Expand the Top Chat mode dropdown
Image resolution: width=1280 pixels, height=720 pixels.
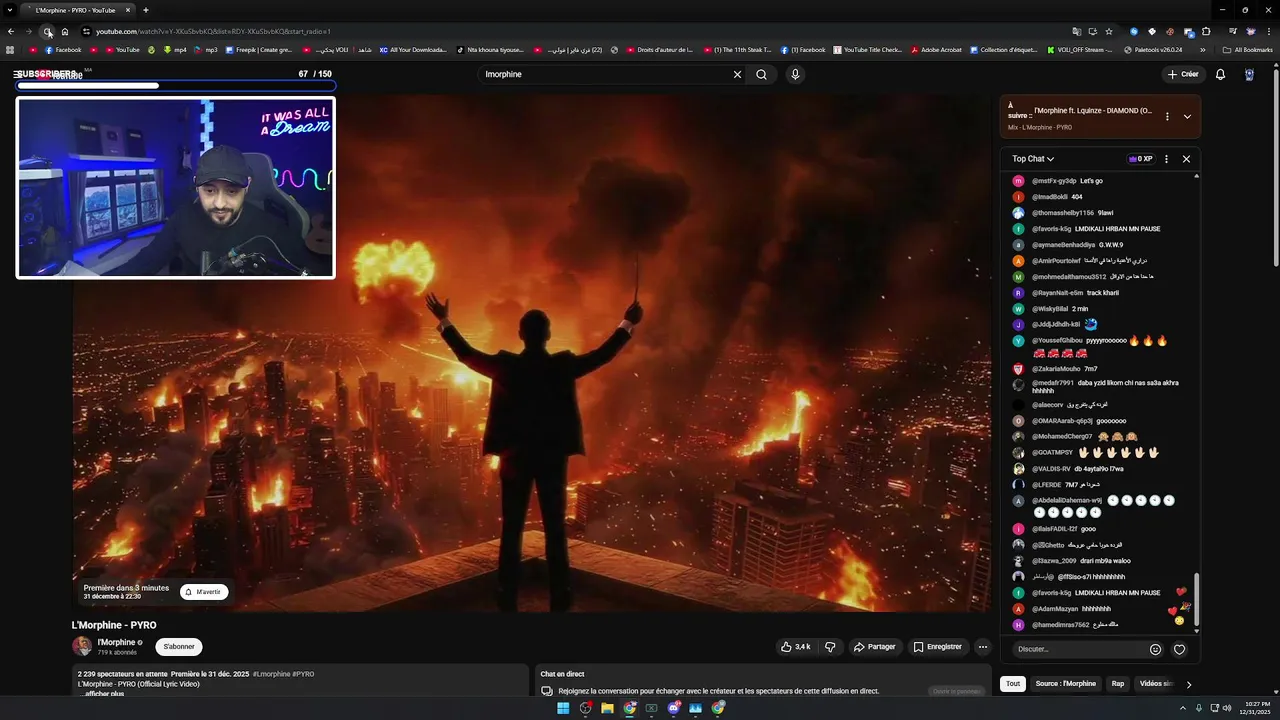coord(1033,159)
